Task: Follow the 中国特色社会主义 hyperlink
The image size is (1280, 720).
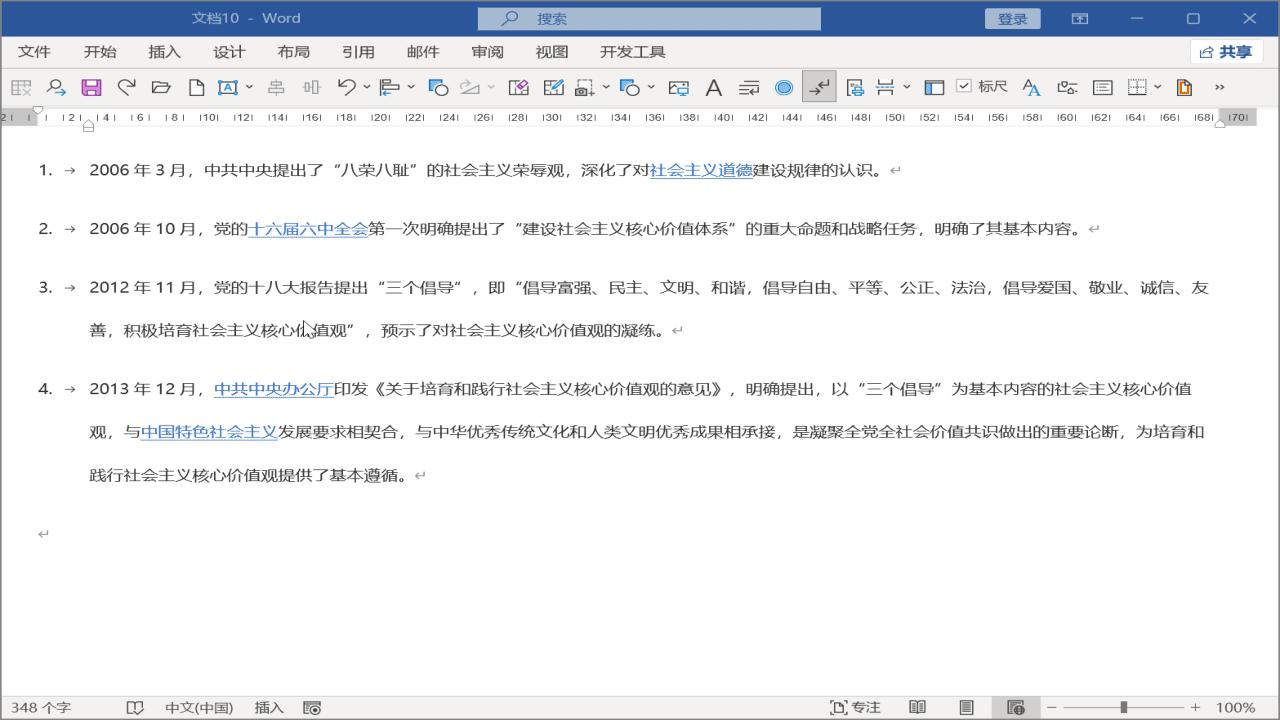Action: [209, 432]
